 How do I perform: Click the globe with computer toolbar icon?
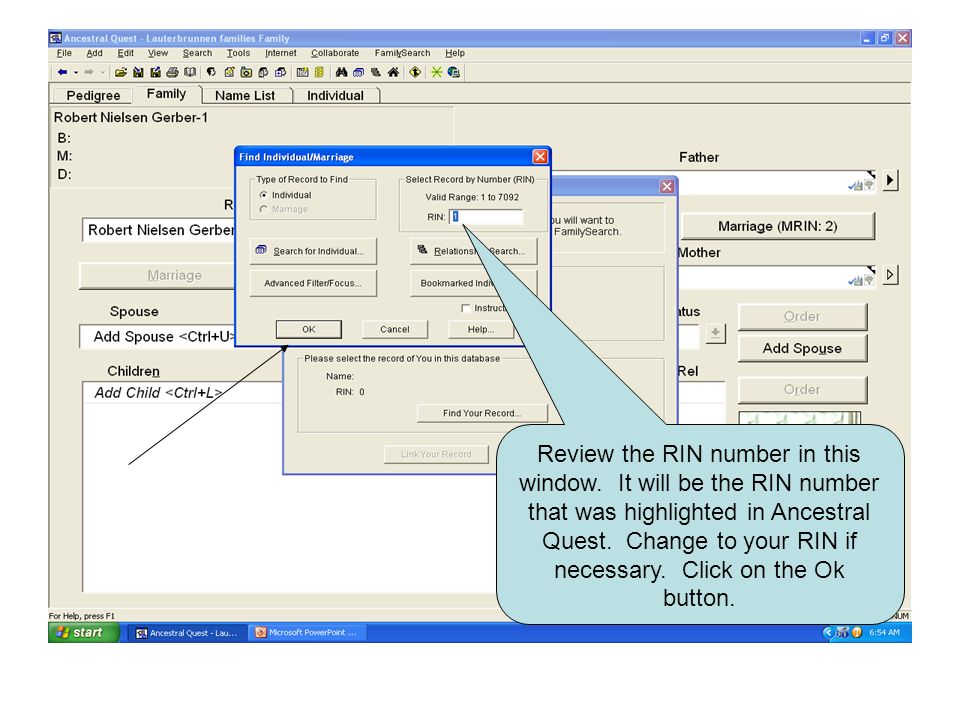[x=454, y=72]
